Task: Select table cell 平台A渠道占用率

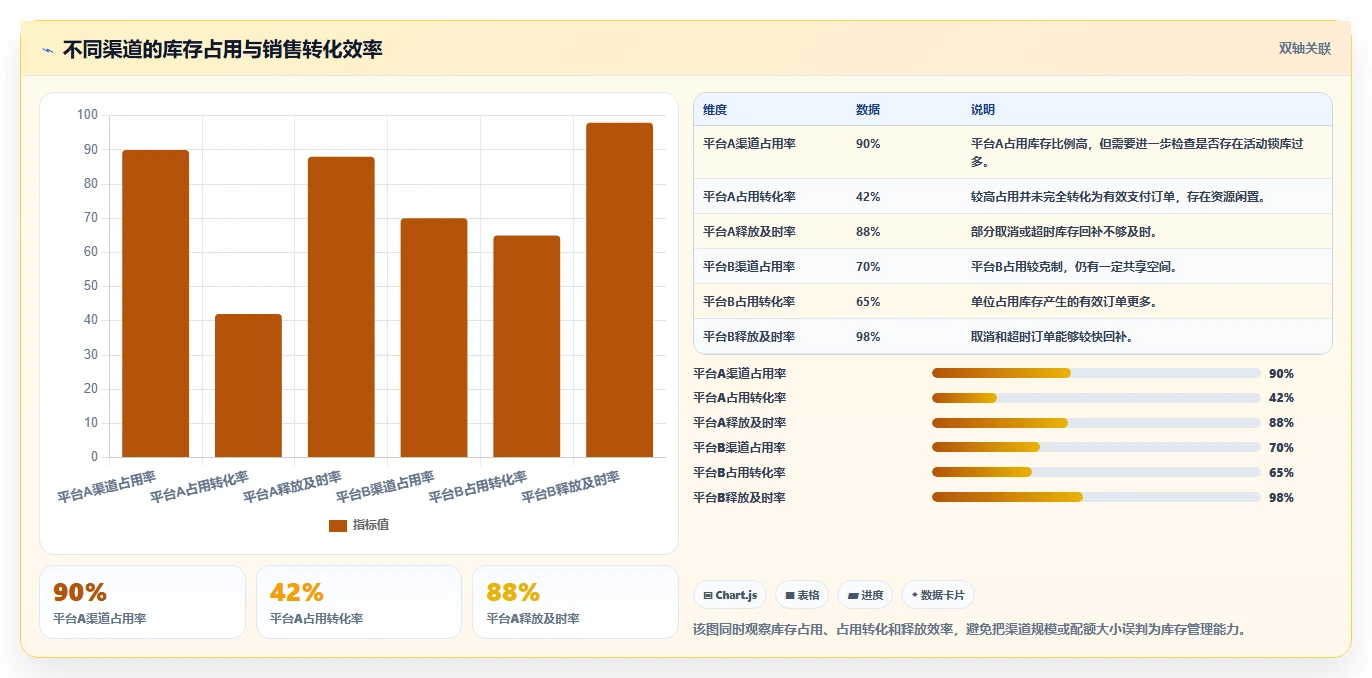Action: click(x=749, y=144)
